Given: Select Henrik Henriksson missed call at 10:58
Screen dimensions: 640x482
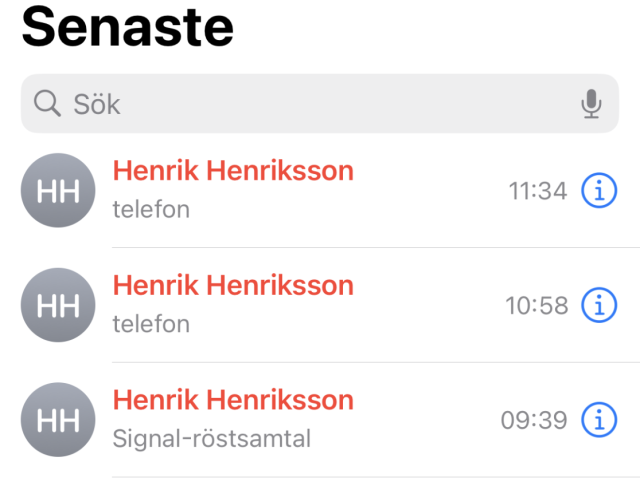Looking at the screenshot, I should pyautogui.click(x=233, y=286).
